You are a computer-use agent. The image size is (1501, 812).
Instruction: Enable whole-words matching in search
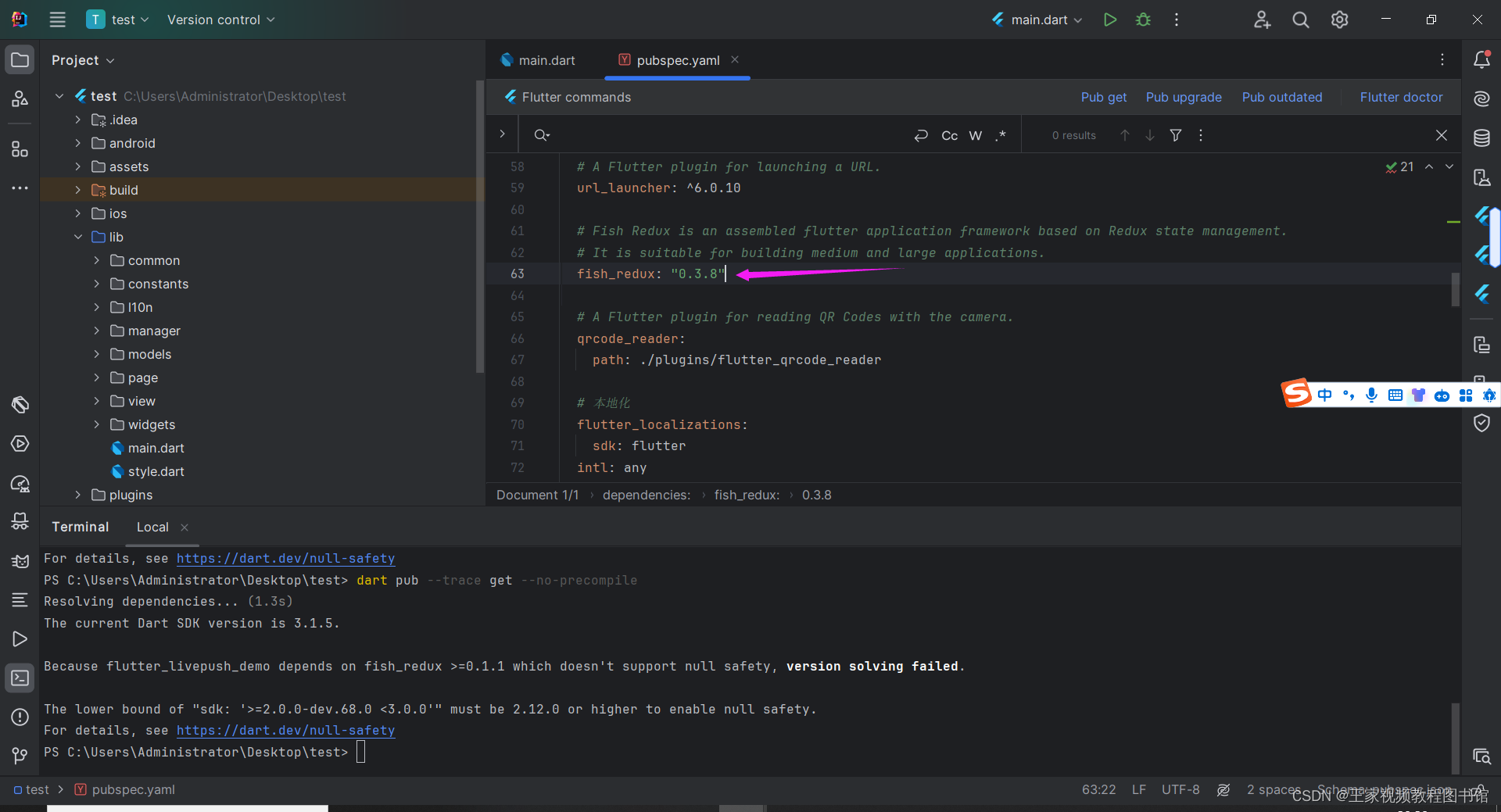(975, 134)
